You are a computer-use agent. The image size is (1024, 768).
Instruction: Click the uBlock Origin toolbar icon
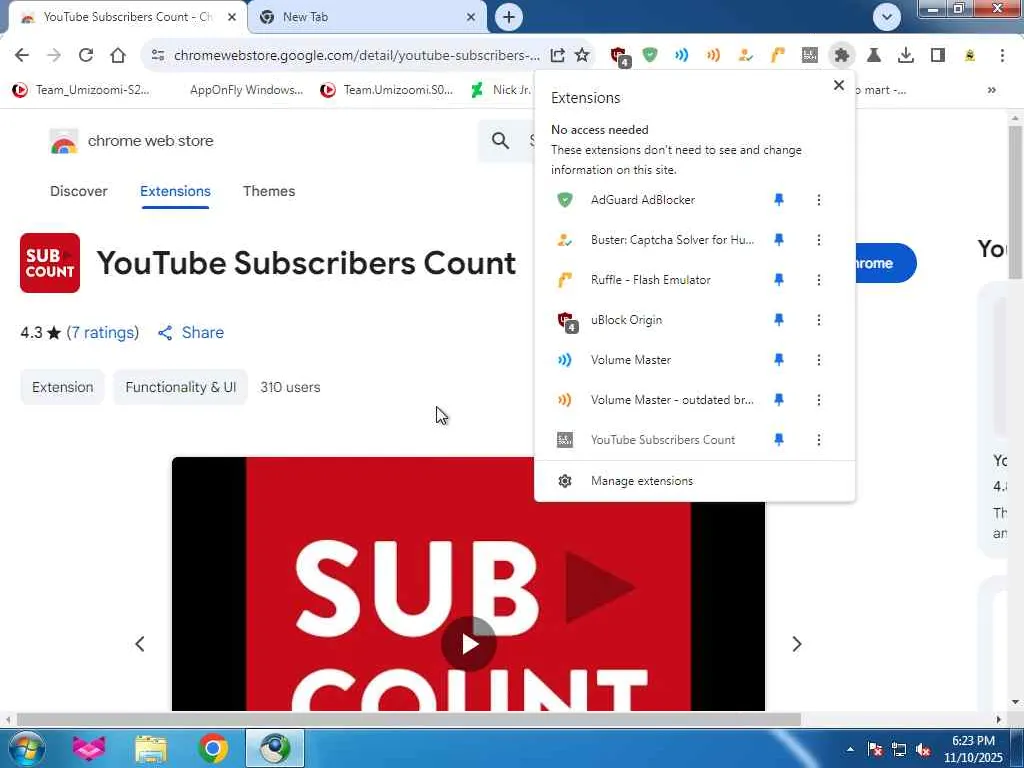coord(619,56)
